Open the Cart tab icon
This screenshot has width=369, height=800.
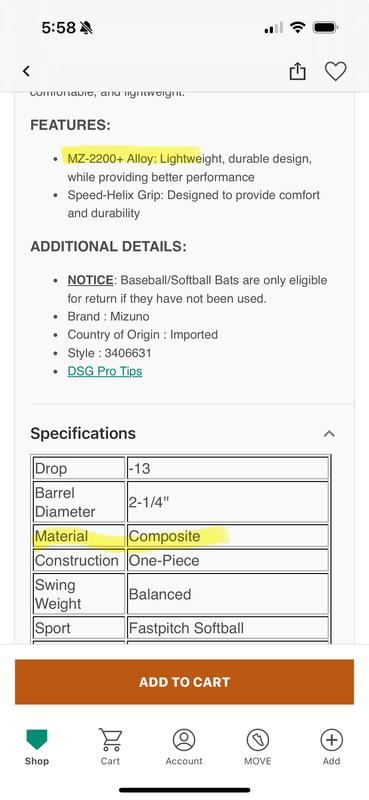[x=110, y=747]
